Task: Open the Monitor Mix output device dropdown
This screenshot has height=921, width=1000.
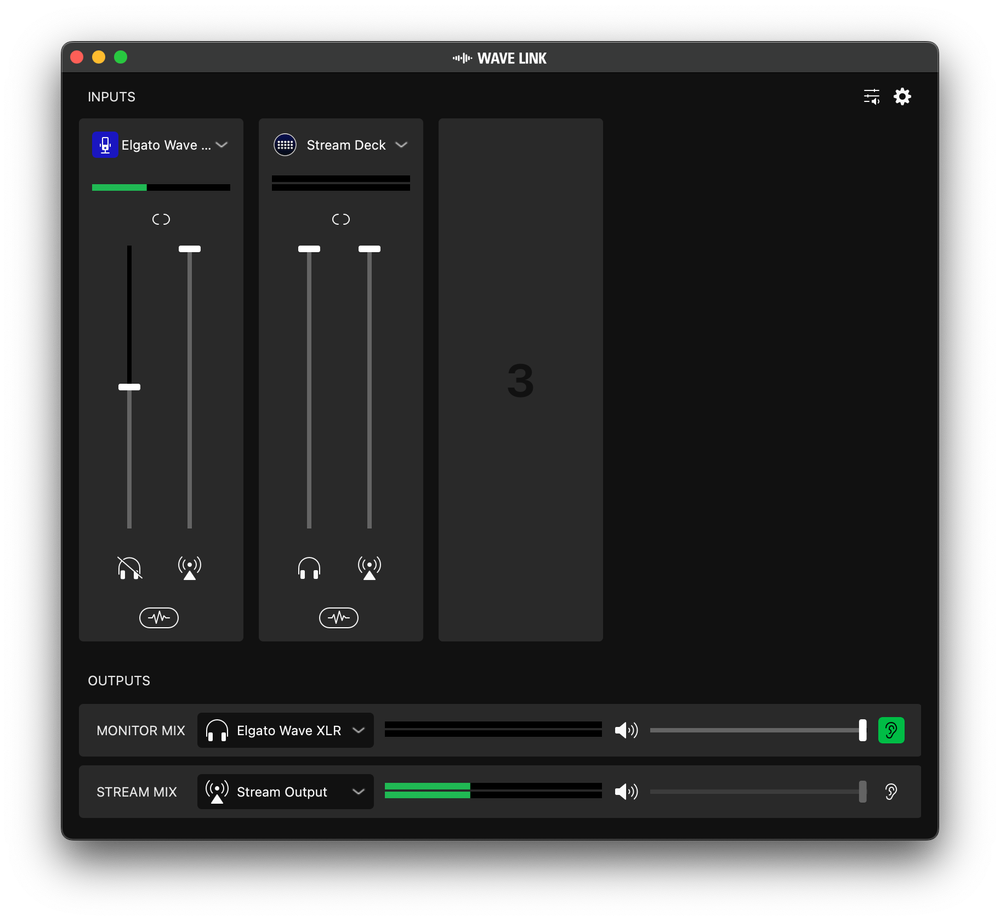Action: tap(285, 730)
